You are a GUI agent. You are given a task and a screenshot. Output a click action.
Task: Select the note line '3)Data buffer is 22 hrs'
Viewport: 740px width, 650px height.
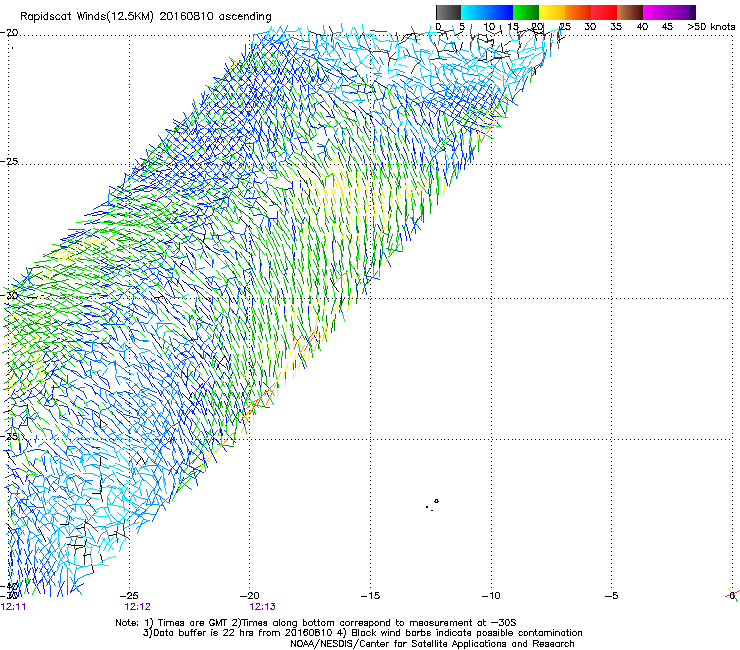click(x=362, y=633)
